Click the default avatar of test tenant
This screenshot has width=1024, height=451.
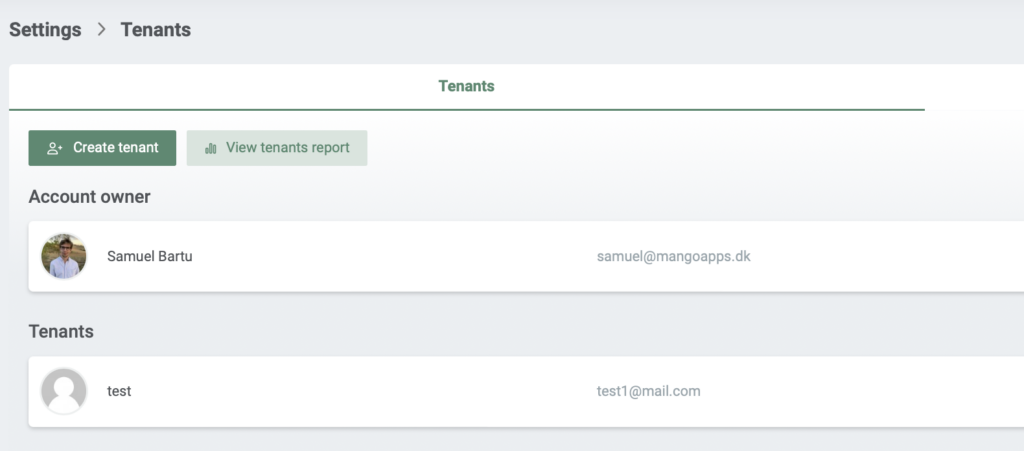tap(64, 391)
